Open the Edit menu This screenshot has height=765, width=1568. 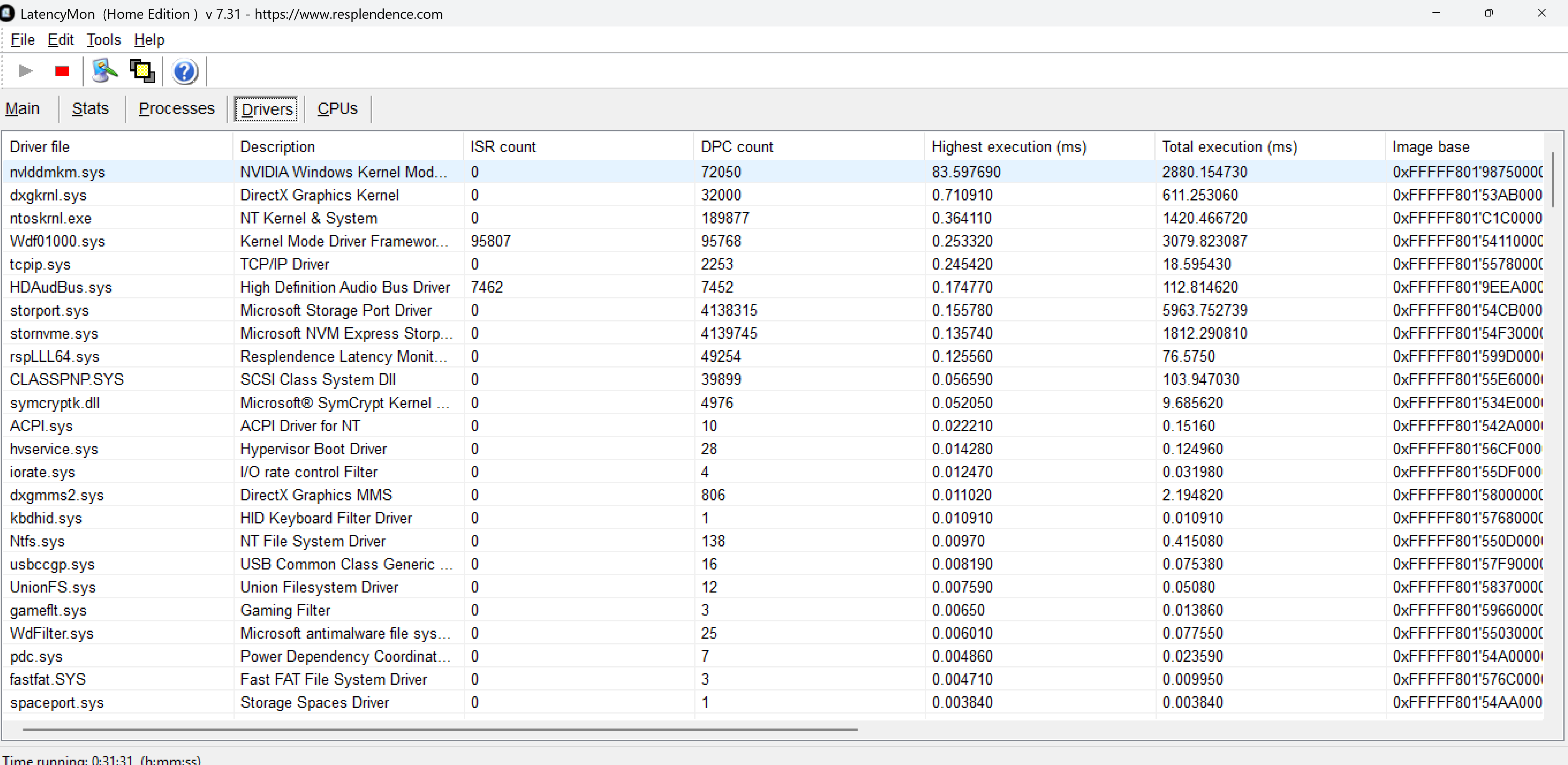60,40
